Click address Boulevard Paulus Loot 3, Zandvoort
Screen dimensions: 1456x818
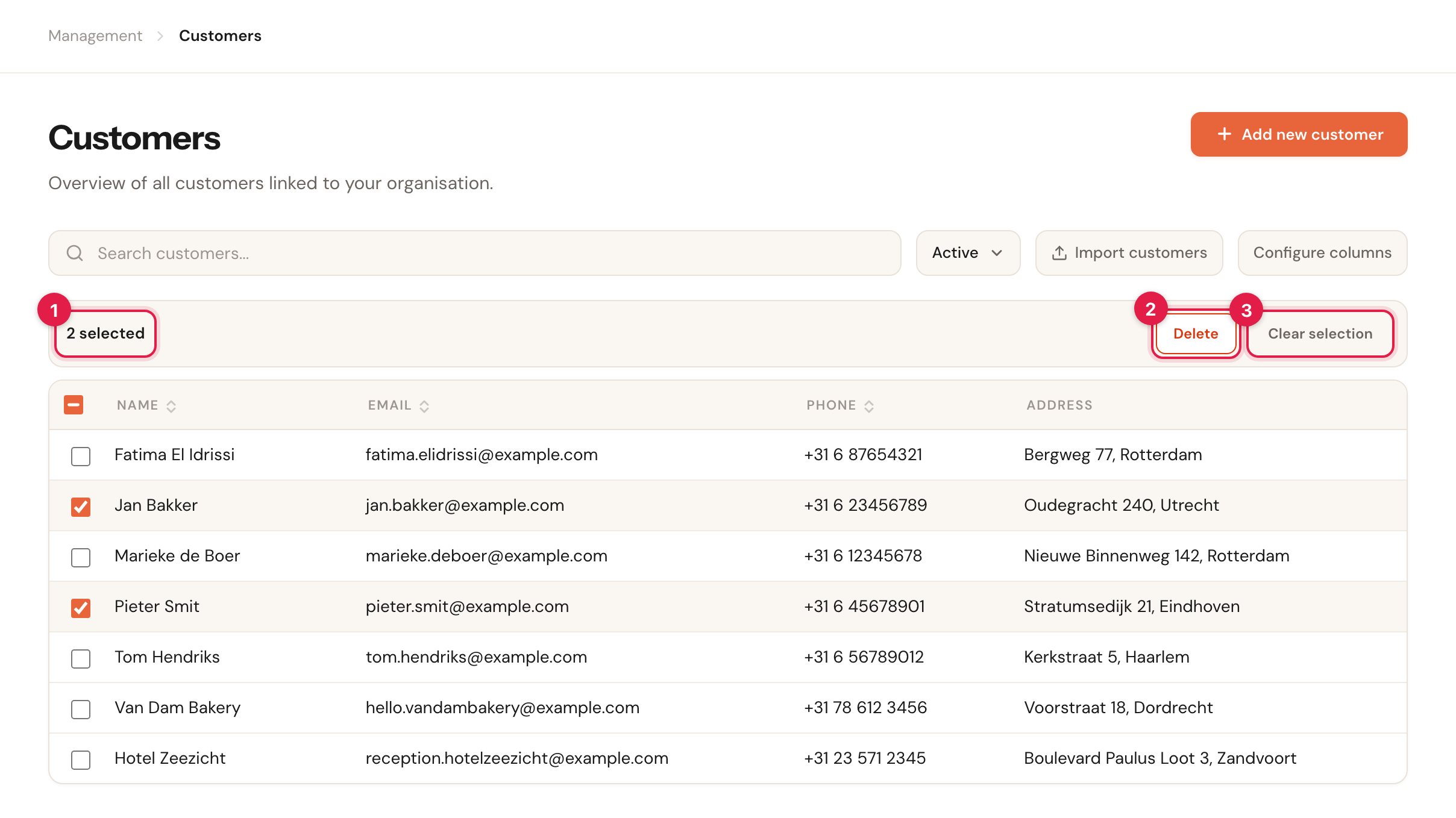[1160, 758]
